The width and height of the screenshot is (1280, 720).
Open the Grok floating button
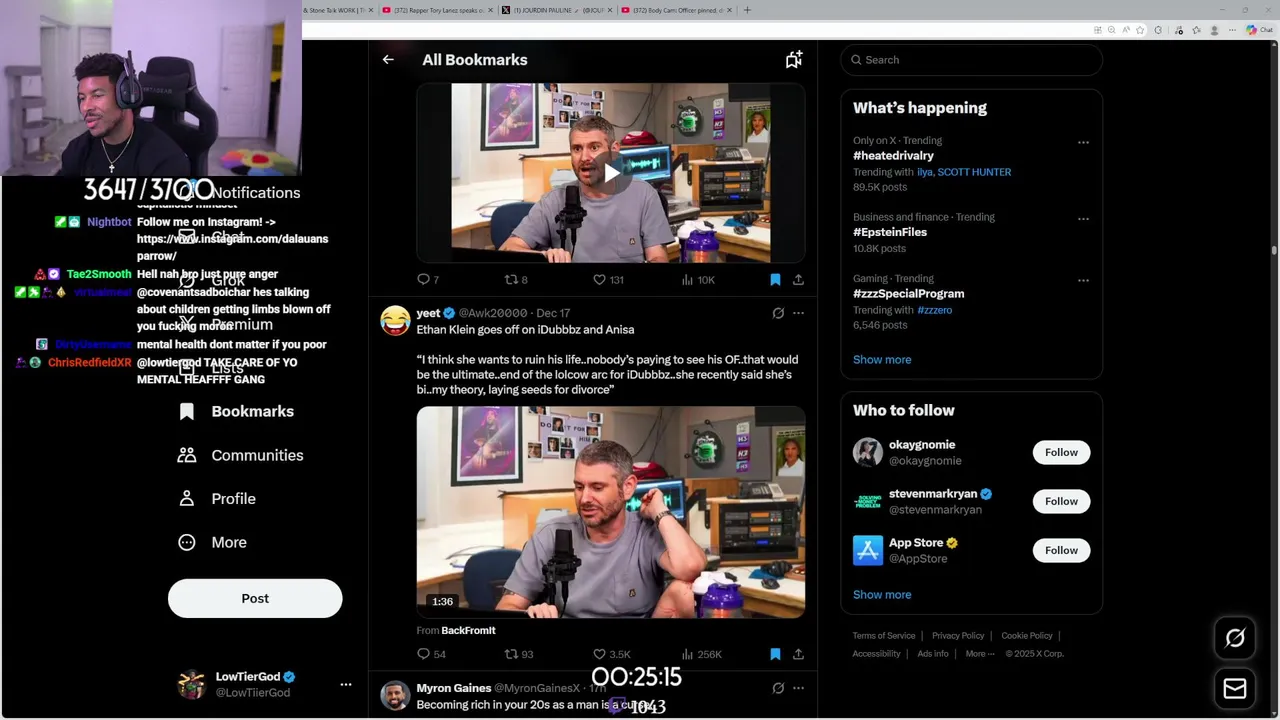(x=1235, y=638)
